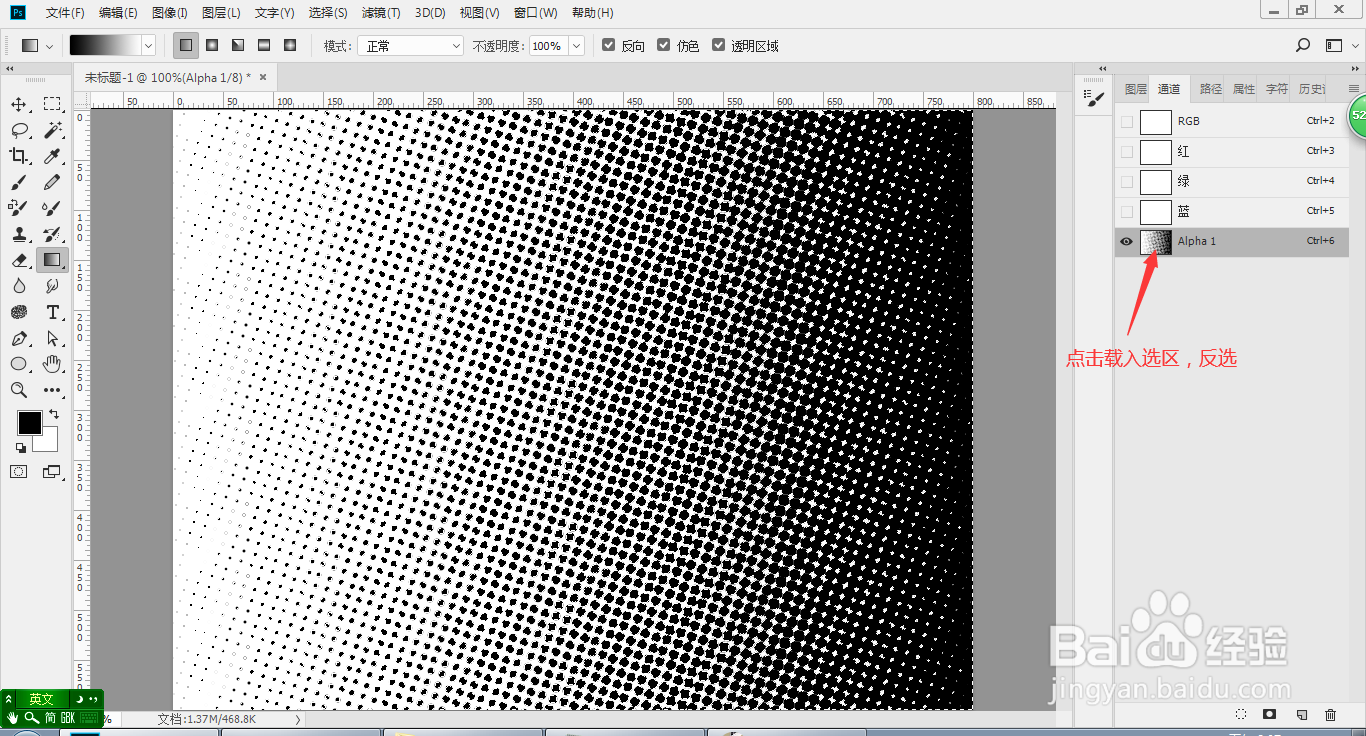
Task: Show the RGB channel visibility box
Action: tap(1127, 121)
